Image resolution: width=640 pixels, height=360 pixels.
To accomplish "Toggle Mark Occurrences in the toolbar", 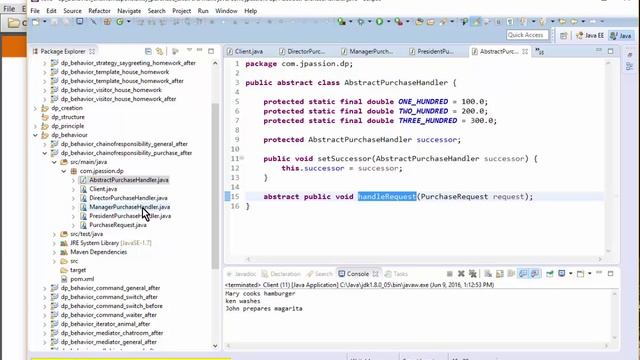I will tap(476, 22).
